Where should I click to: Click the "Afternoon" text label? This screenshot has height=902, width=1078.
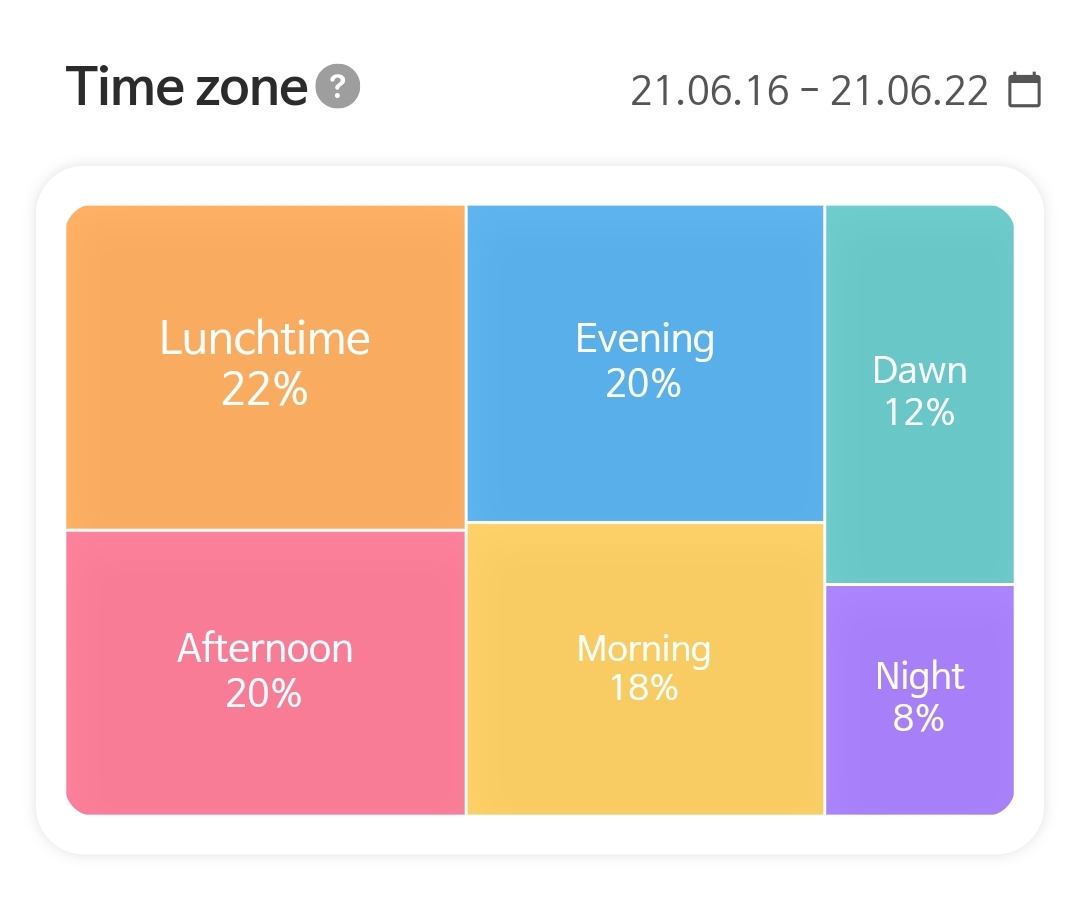pyautogui.click(x=265, y=649)
